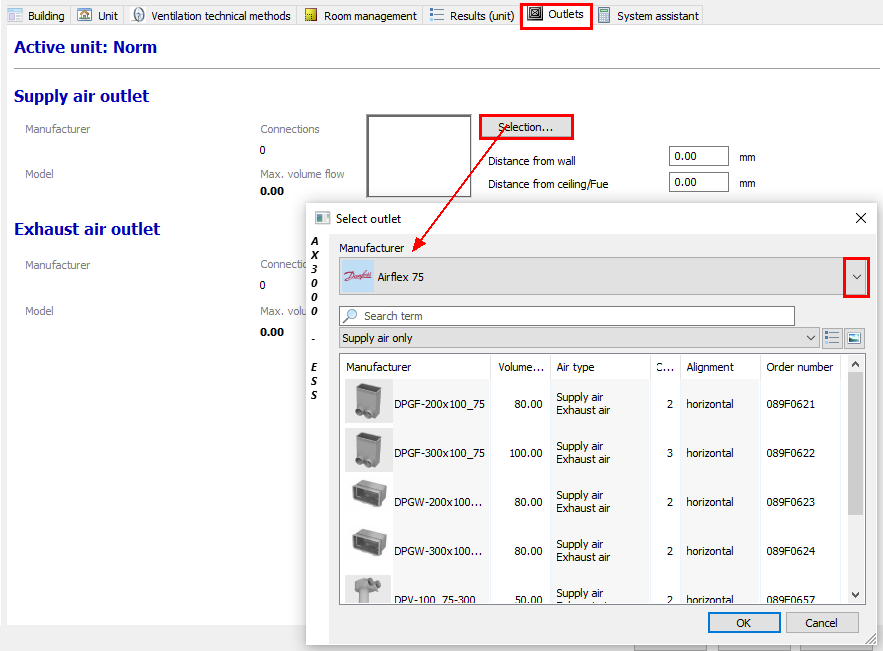
Task: Select the DPGF-200x100_75 thumbnail
Action: 368,402
